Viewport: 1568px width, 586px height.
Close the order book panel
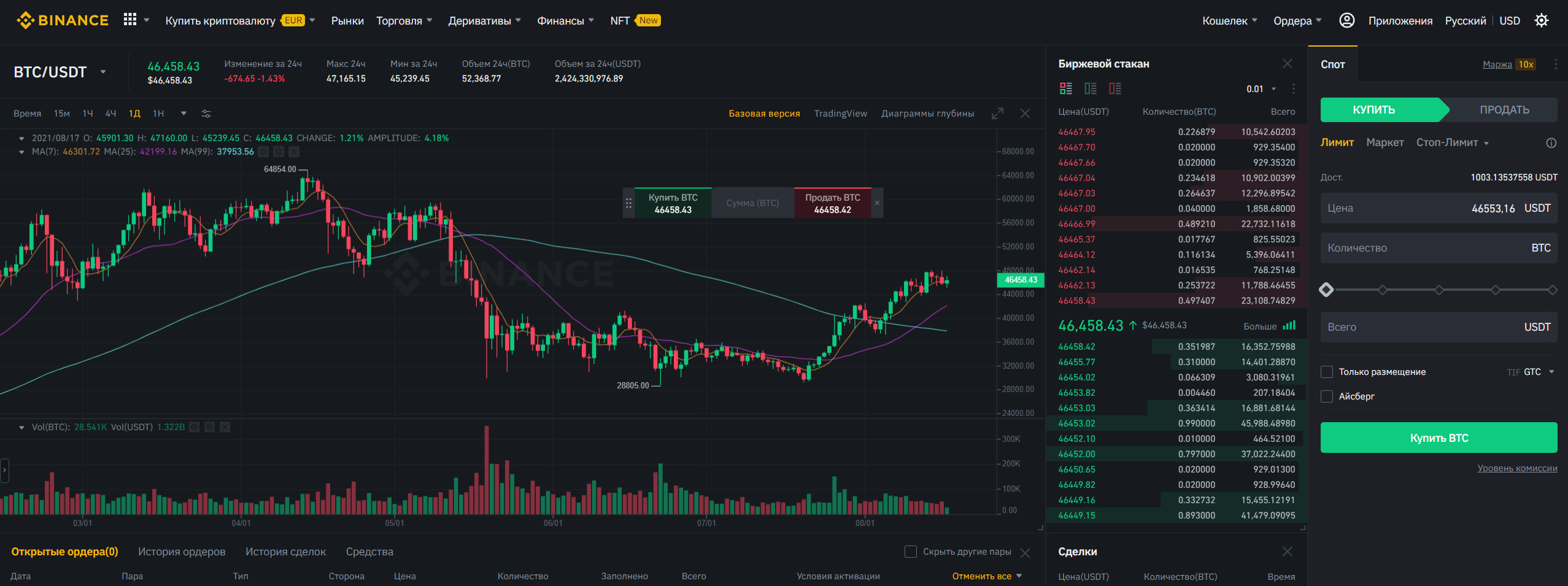click(x=1288, y=64)
